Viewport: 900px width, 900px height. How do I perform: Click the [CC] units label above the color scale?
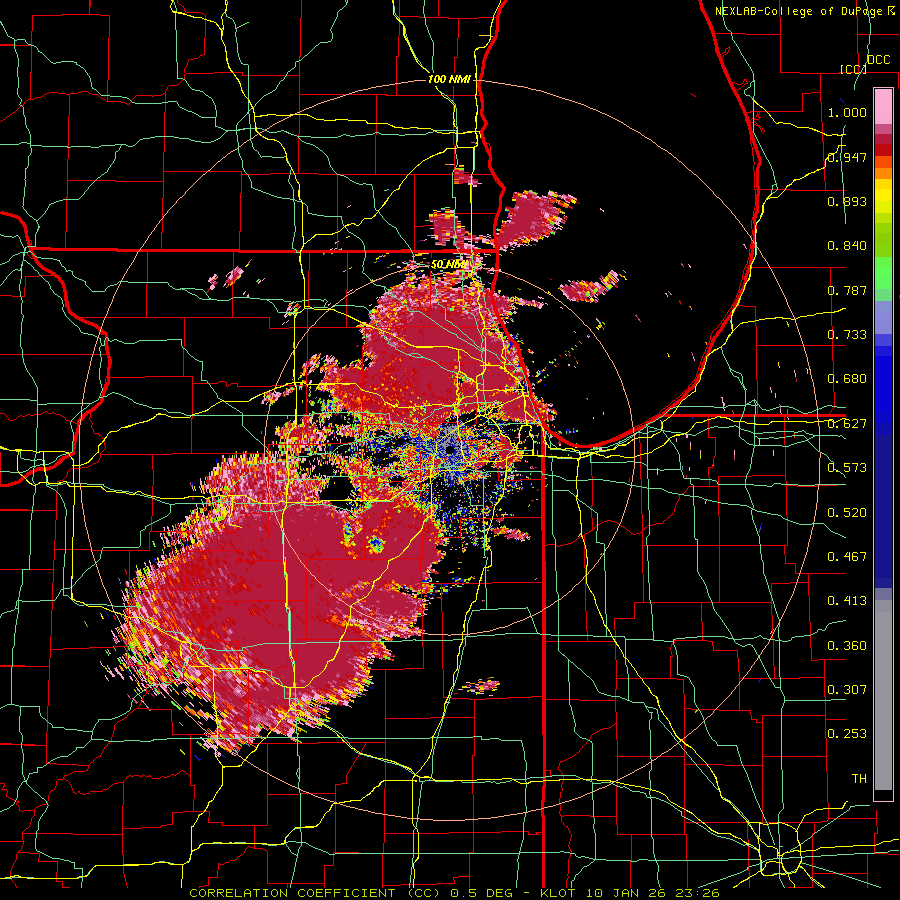click(853, 69)
